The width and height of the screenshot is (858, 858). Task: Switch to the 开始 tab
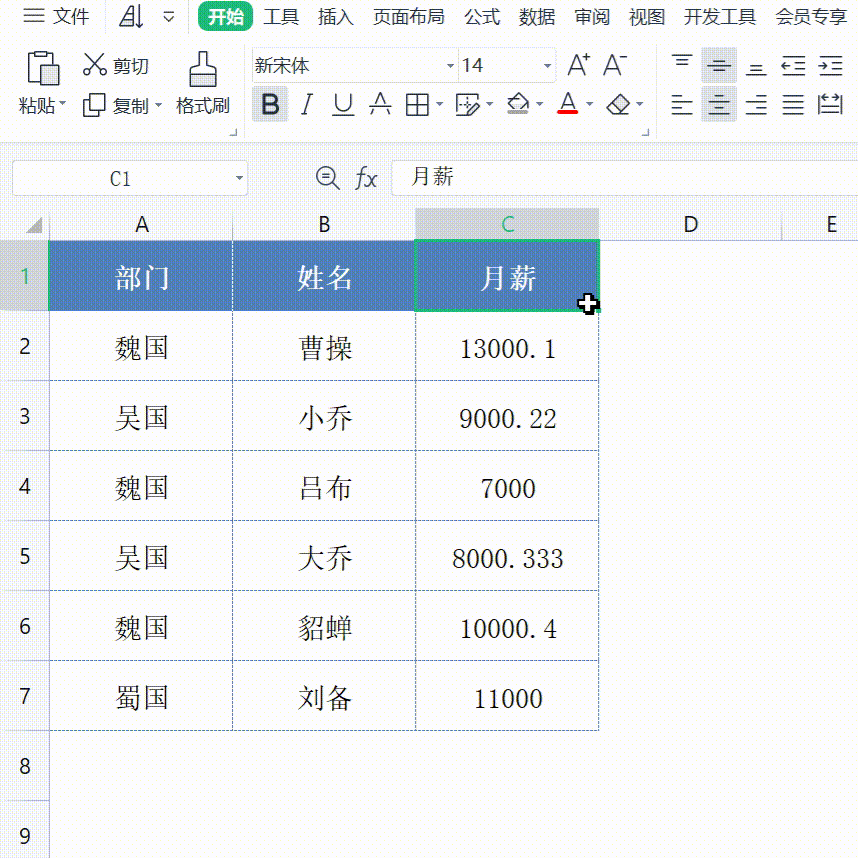(225, 16)
